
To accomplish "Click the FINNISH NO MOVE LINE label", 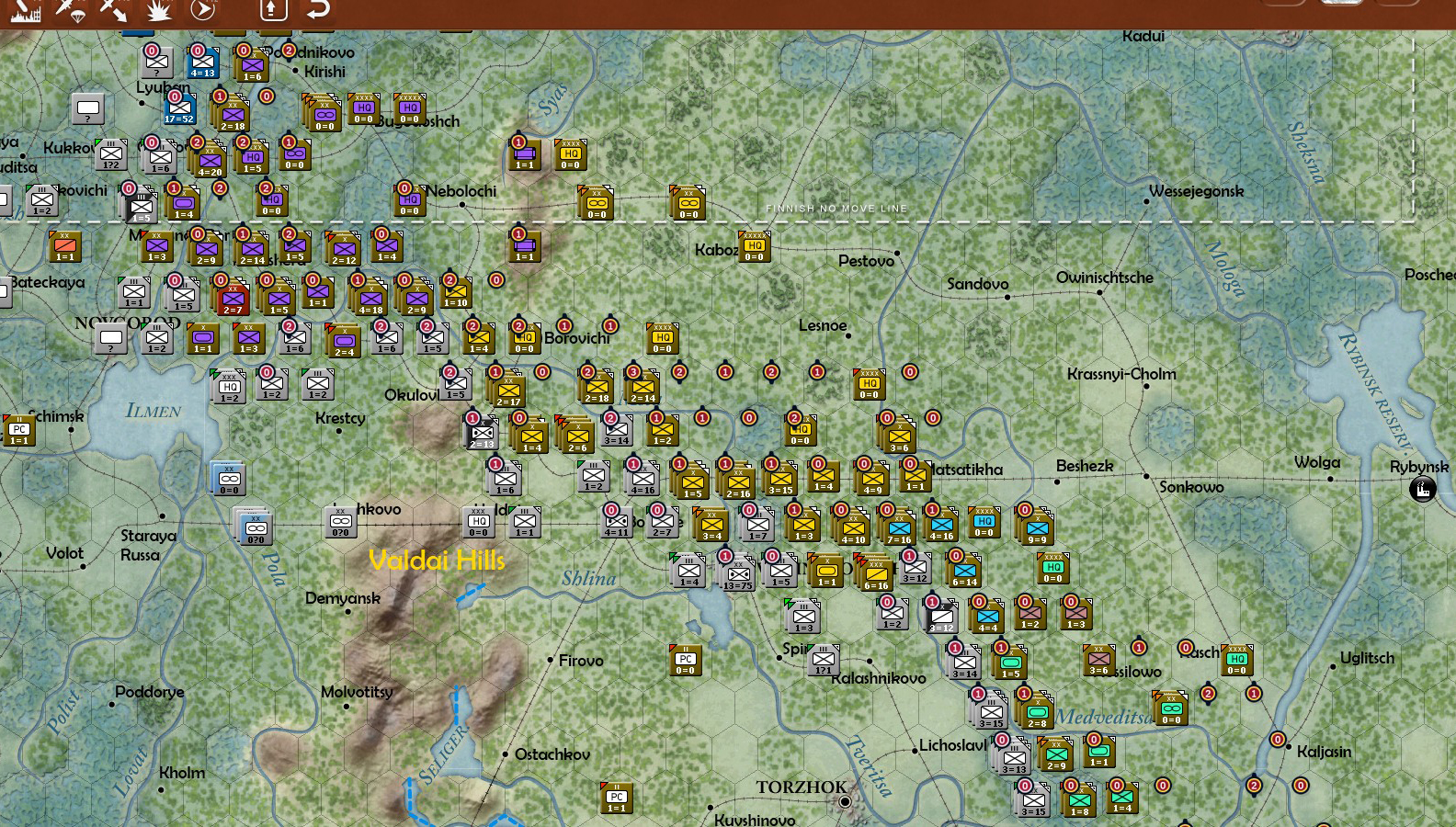I will click(836, 209).
